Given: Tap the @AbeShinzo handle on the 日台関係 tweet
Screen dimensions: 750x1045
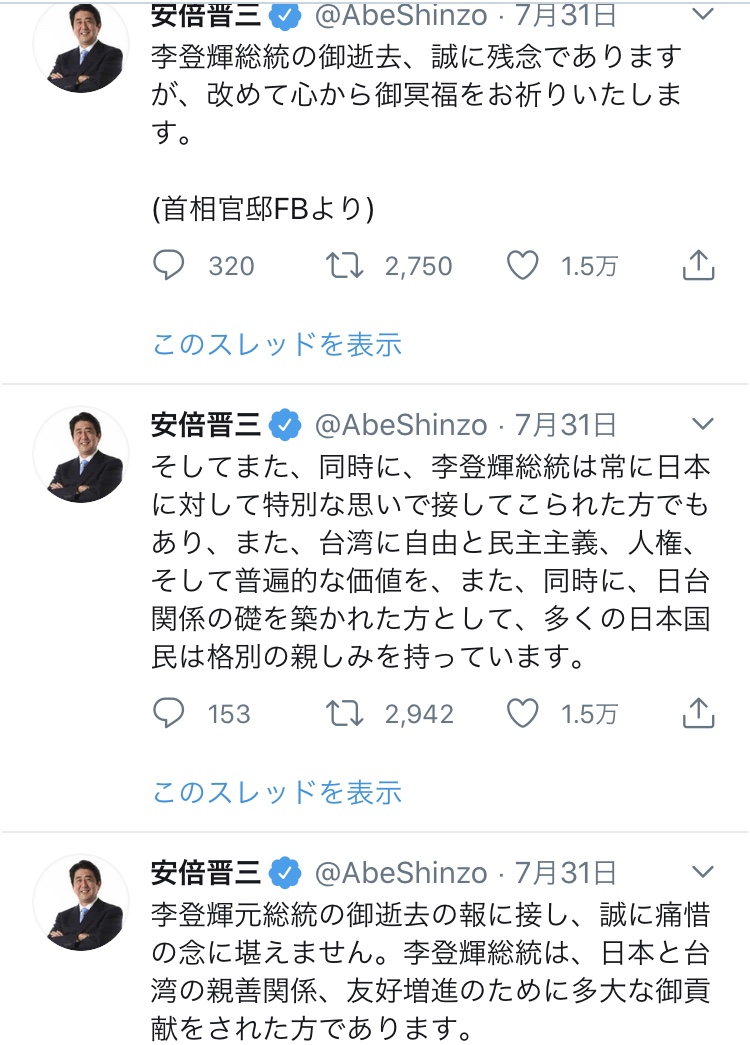Looking at the screenshot, I should 401,424.
